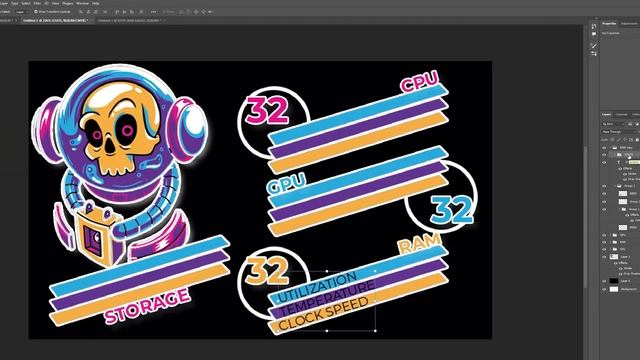Click the black layer thumbnail
The width and height of the screenshot is (640, 360).
pos(614,281)
